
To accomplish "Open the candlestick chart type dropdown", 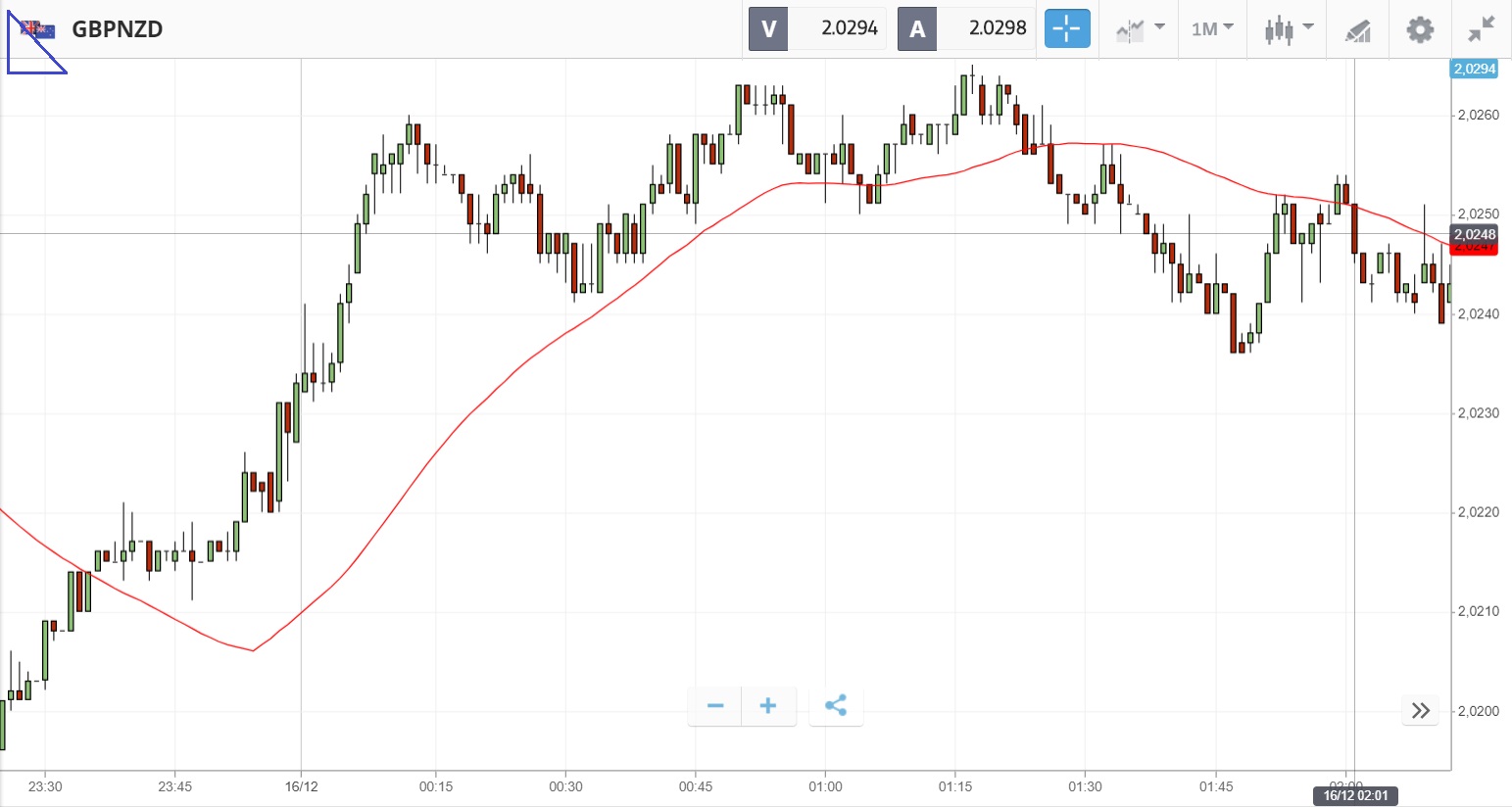I will [x=1288, y=29].
